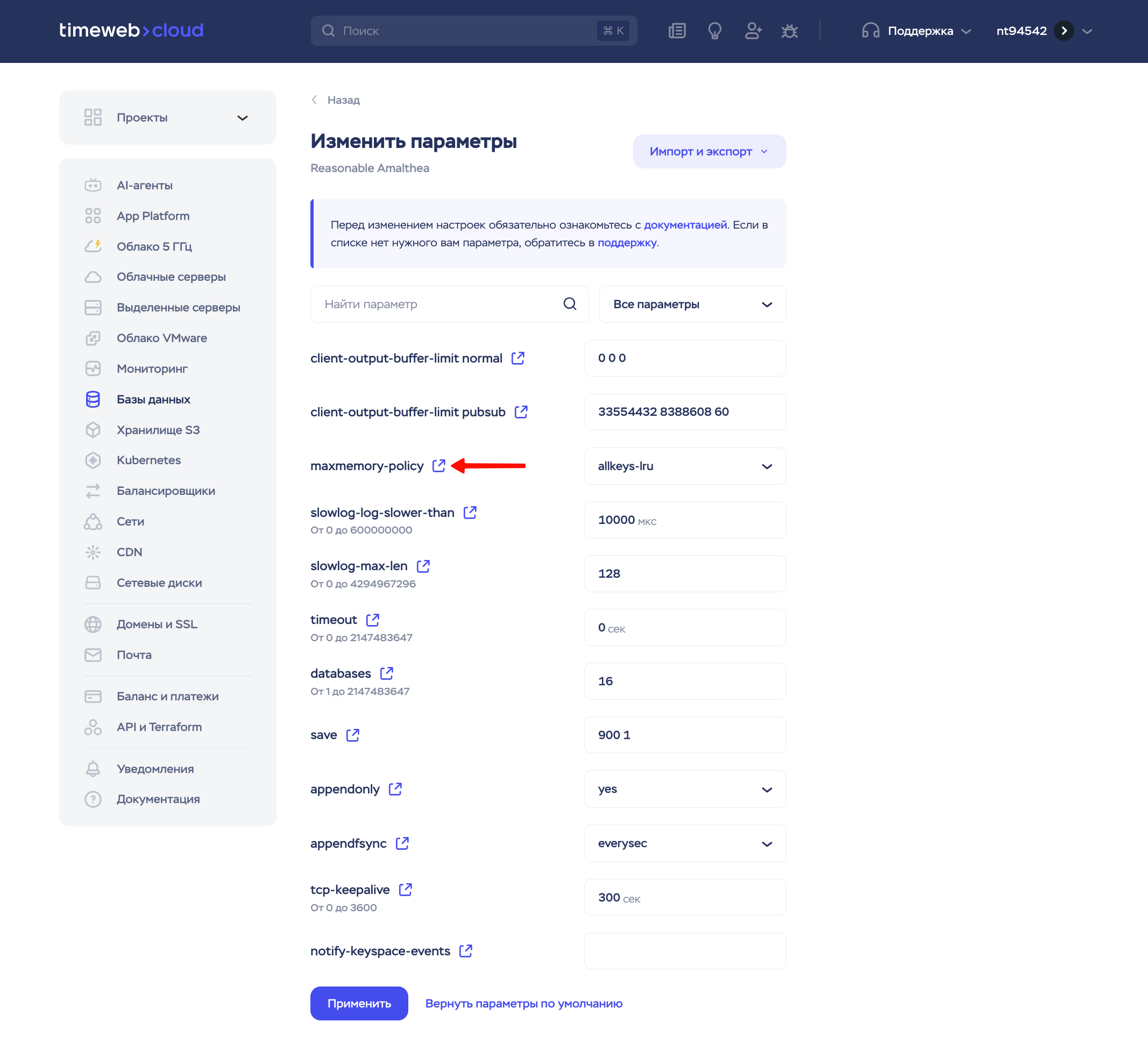Click the add user icon in the header

753,31
